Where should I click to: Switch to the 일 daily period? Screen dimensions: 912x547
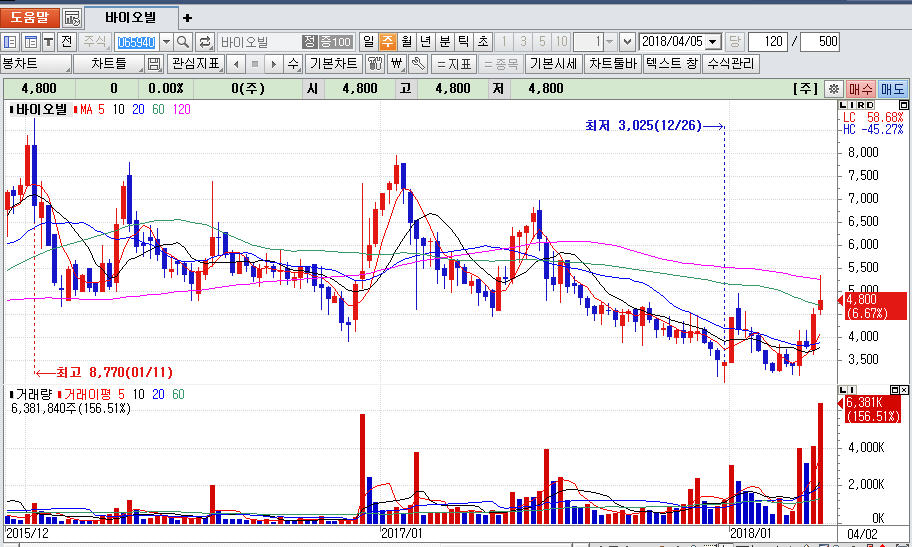click(368, 42)
